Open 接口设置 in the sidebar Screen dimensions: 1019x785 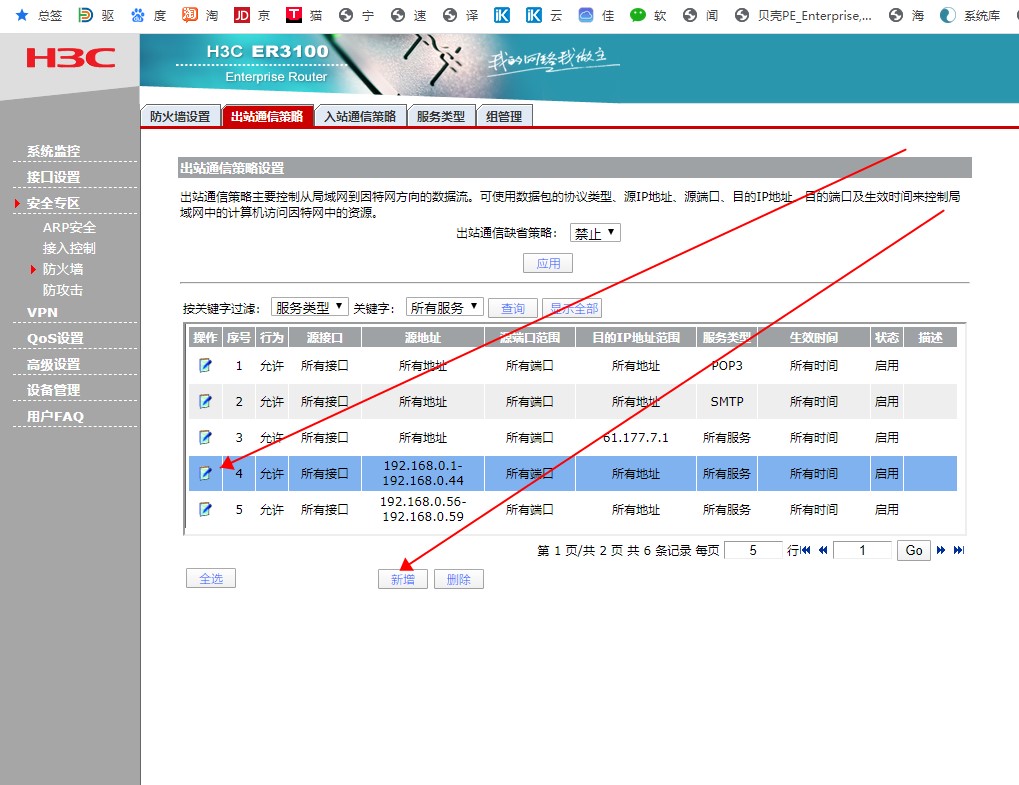click(53, 177)
